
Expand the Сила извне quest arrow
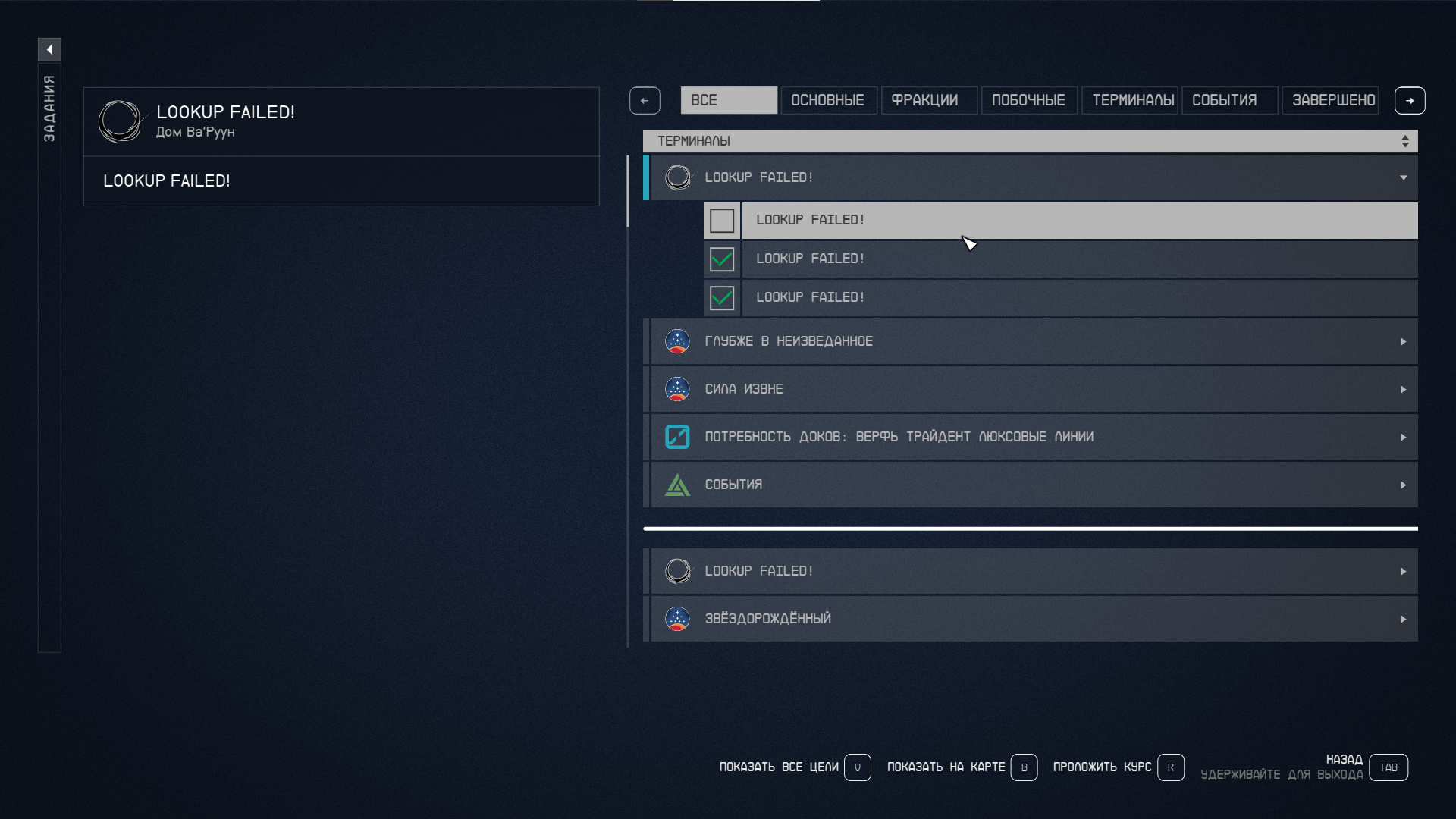(x=1403, y=389)
